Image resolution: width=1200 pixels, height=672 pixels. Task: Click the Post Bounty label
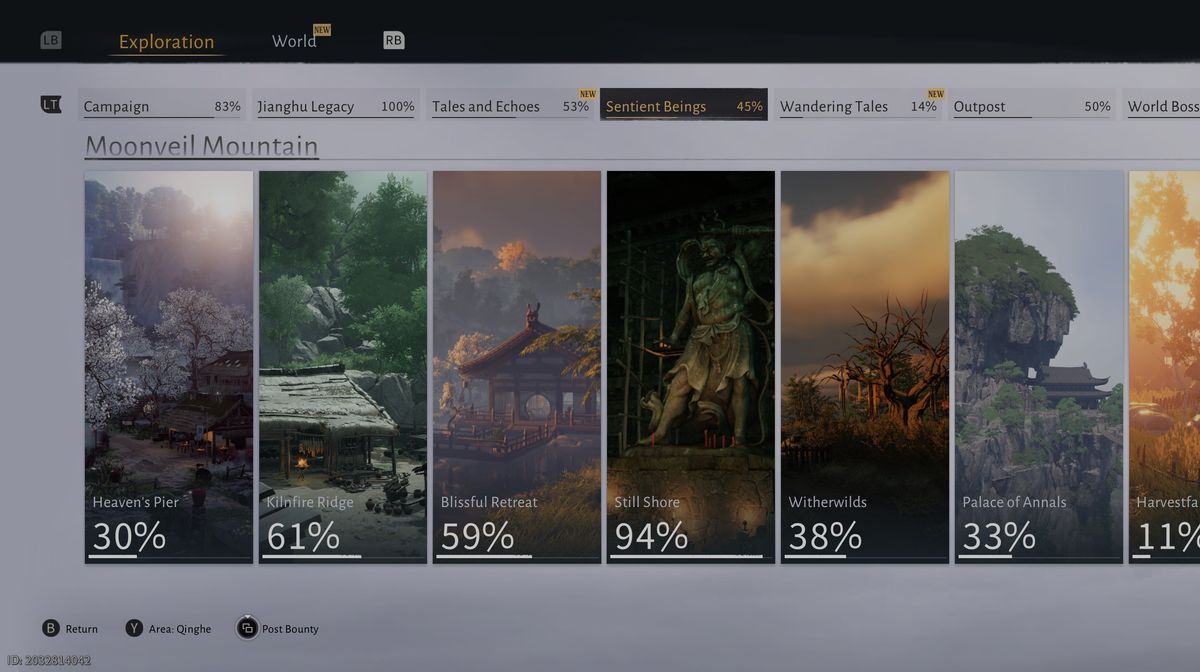click(x=290, y=629)
